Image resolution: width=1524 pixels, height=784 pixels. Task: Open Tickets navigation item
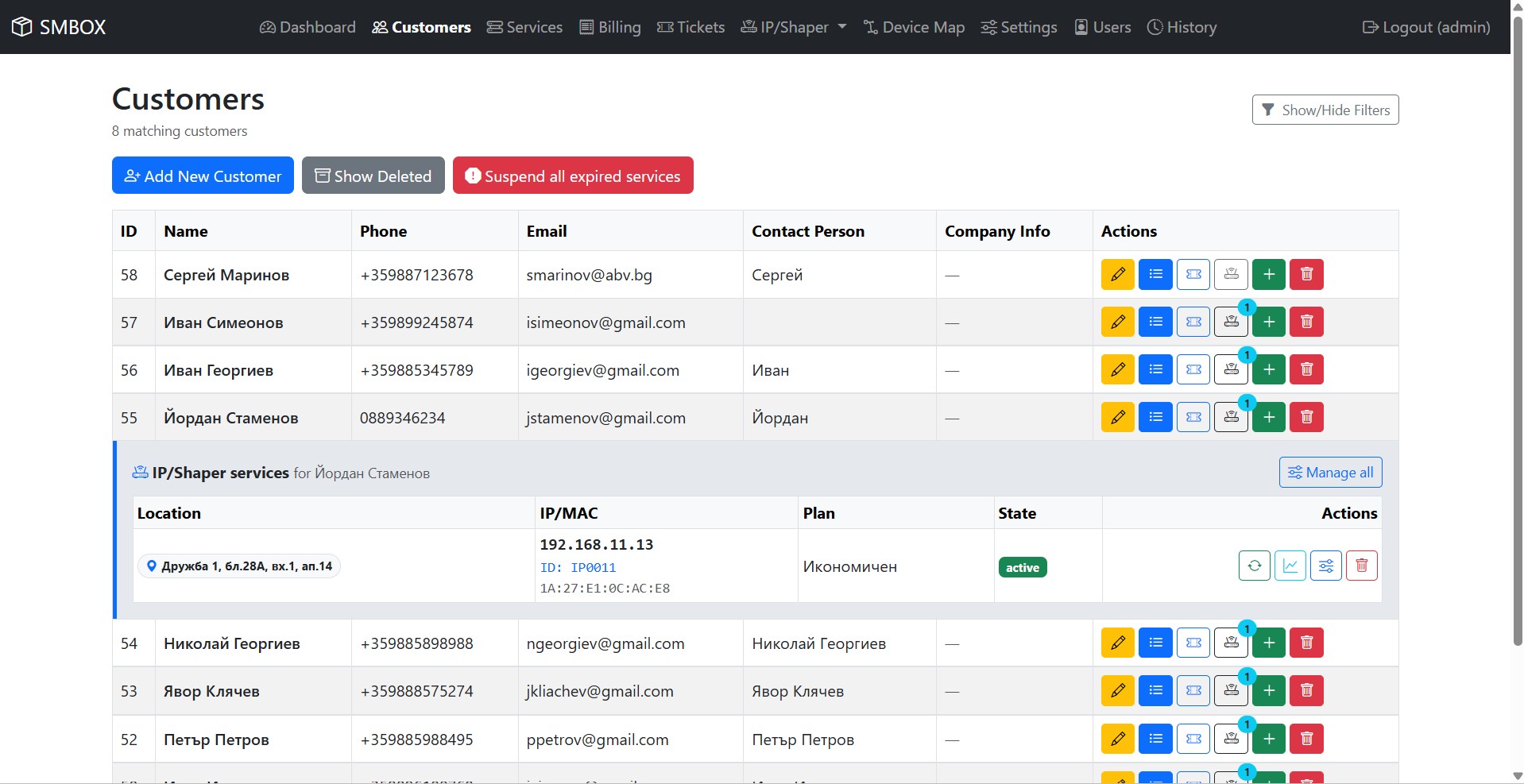pyautogui.click(x=690, y=27)
